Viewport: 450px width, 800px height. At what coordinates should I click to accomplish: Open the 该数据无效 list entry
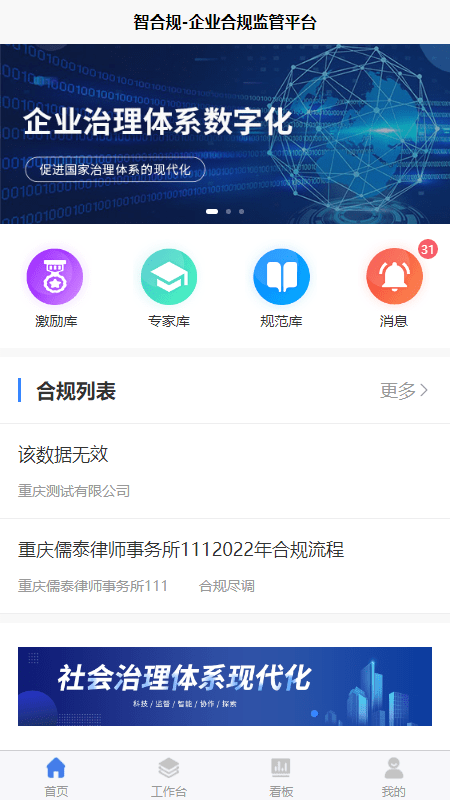point(225,471)
